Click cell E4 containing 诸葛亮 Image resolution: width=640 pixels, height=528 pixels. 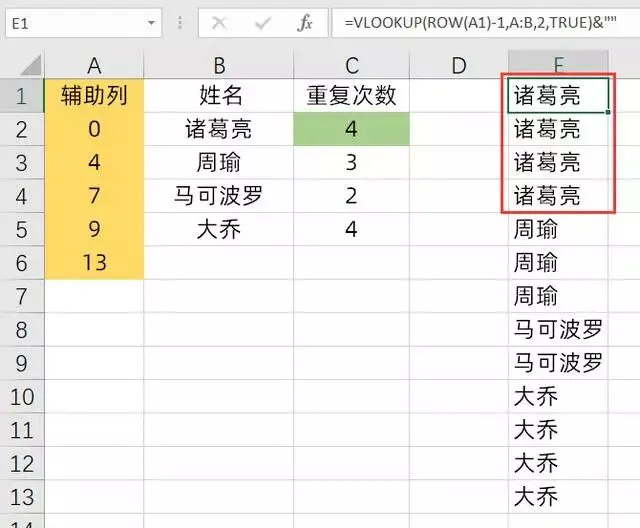[558, 196]
